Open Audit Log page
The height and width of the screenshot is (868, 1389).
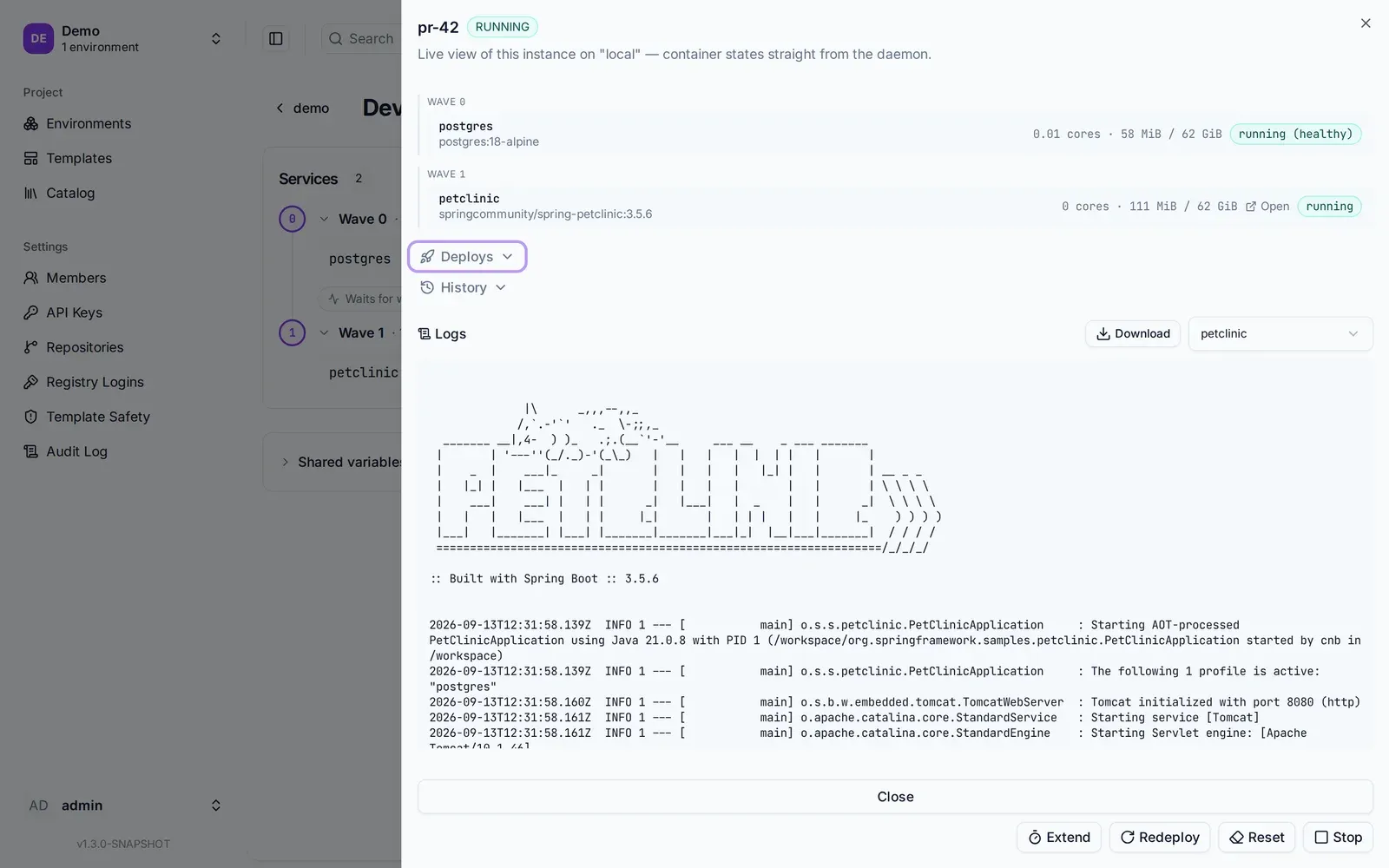[76, 451]
